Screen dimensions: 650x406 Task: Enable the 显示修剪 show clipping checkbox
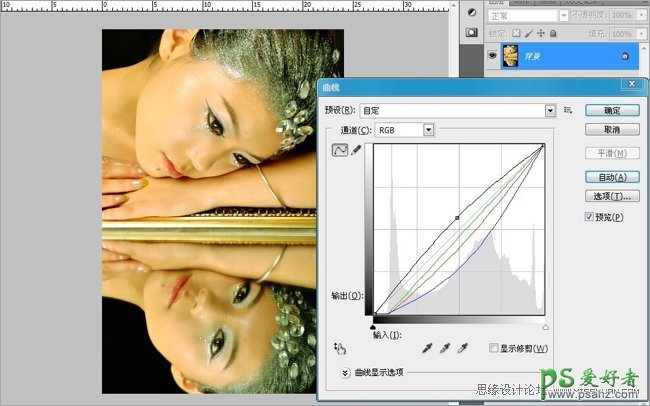pyautogui.click(x=493, y=348)
